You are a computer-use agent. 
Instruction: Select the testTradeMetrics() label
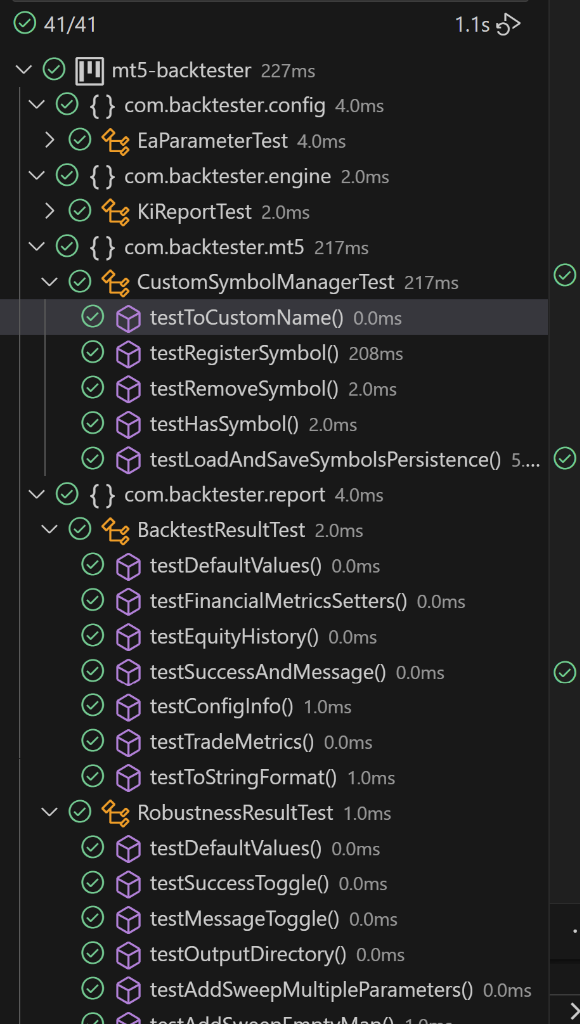pos(232,743)
